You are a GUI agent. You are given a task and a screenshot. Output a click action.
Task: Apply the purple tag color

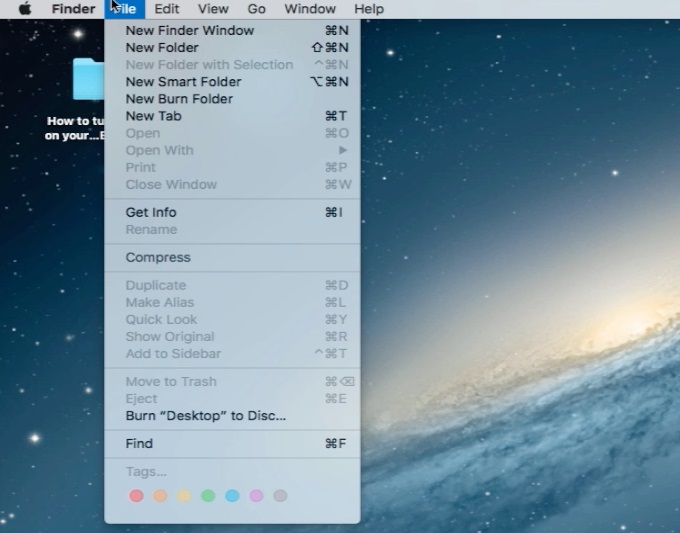[x=256, y=496]
